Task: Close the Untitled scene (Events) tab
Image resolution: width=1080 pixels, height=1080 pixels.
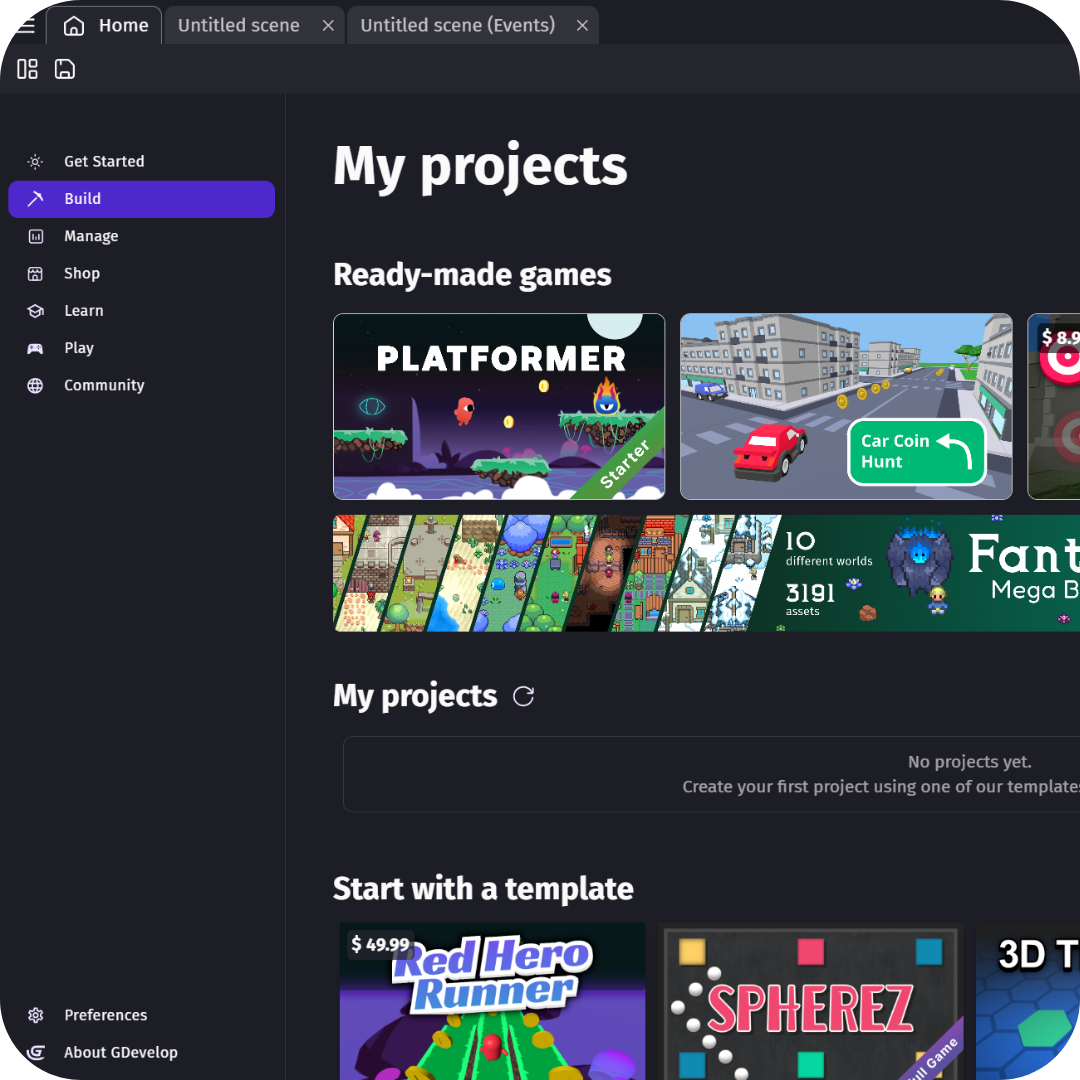Action: (x=582, y=26)
